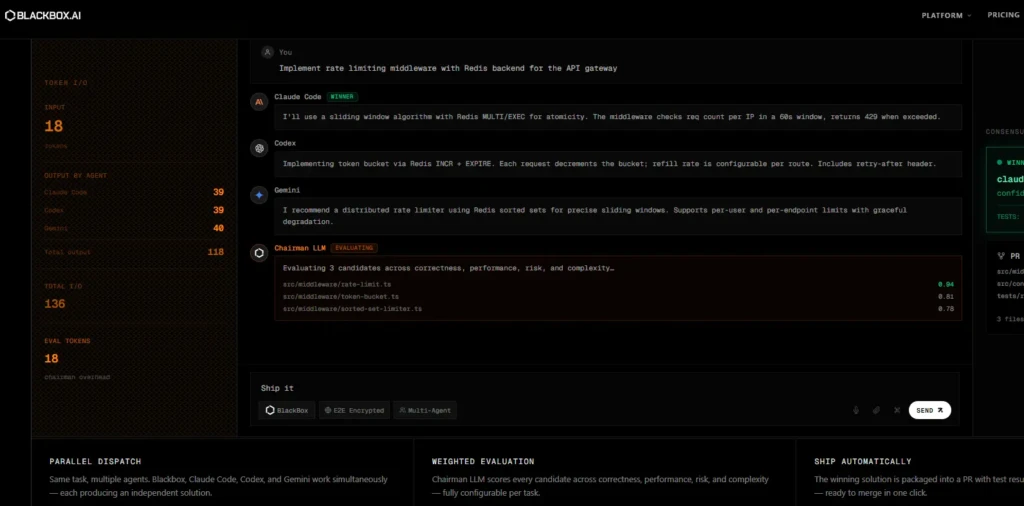Click the attachment paperclip icon
The height and width of the screenshot is (506, 1024).
pyautogui.click(x=876, y=410)
